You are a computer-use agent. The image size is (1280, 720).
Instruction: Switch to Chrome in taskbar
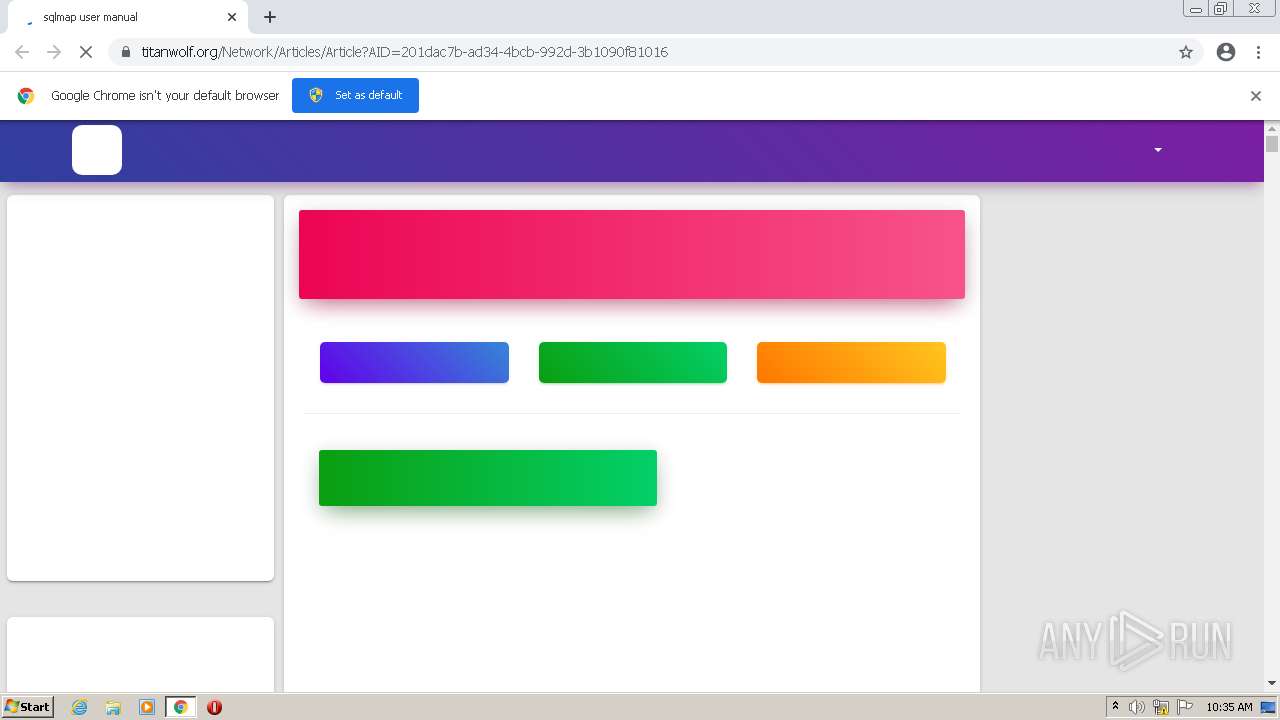point(180,707)
